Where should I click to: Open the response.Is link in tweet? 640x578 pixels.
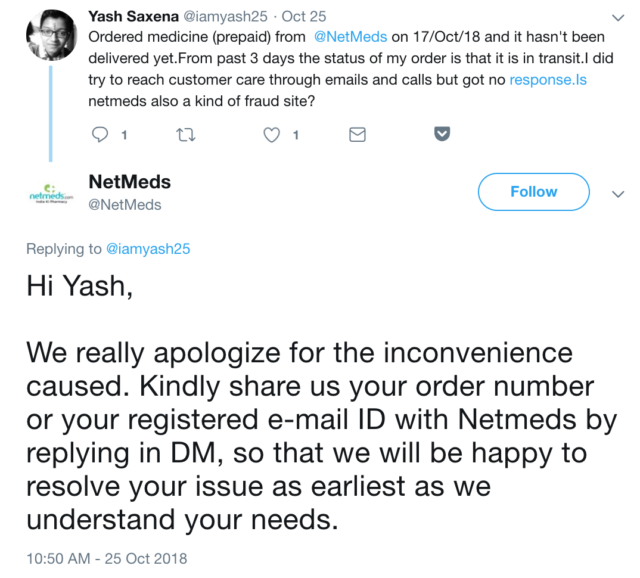[x=550, y=79]
